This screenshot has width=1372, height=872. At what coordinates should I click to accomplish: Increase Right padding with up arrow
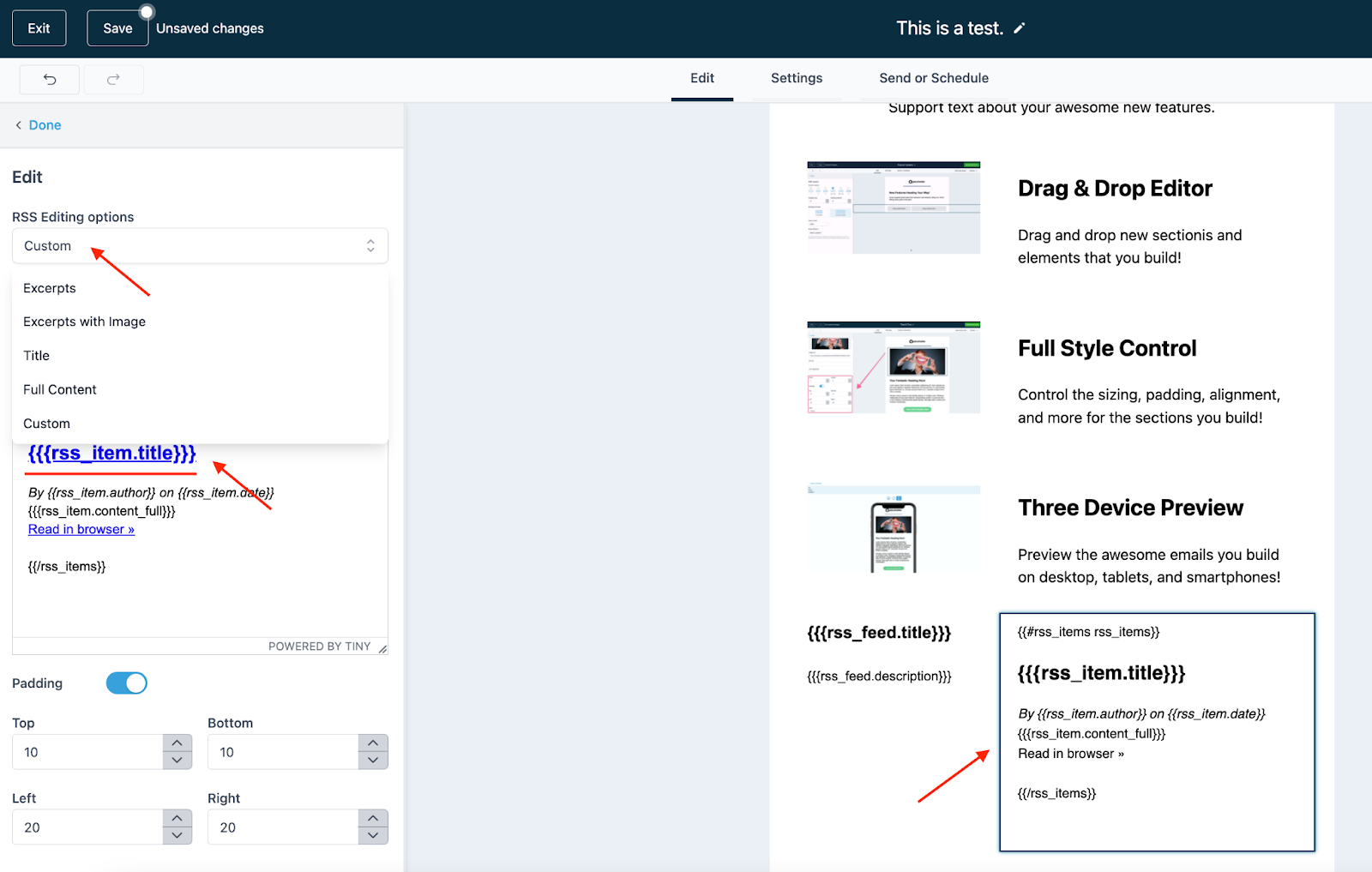373,819
